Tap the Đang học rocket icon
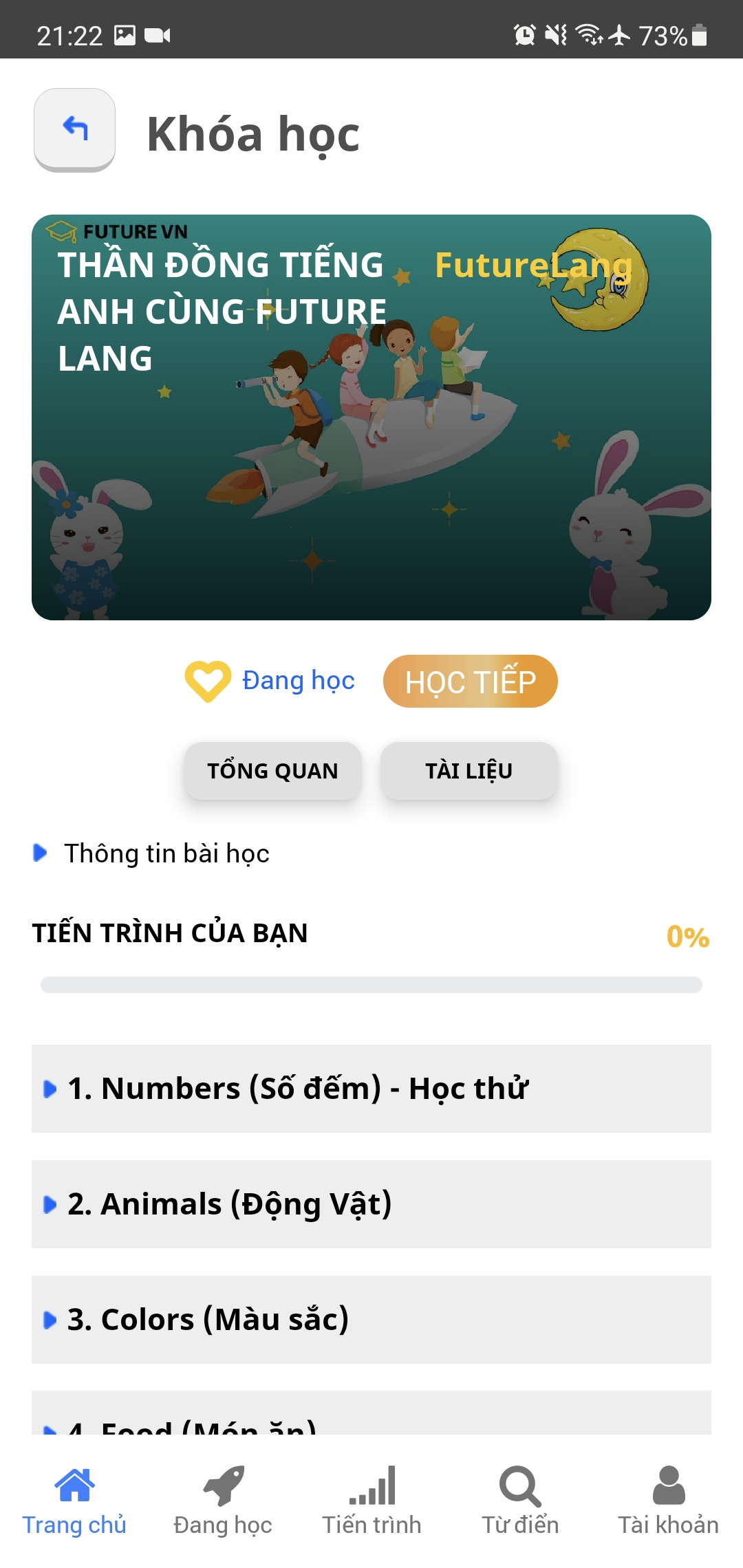The width and height of the screenshot is (743, 1568). tap(223, 1485)
